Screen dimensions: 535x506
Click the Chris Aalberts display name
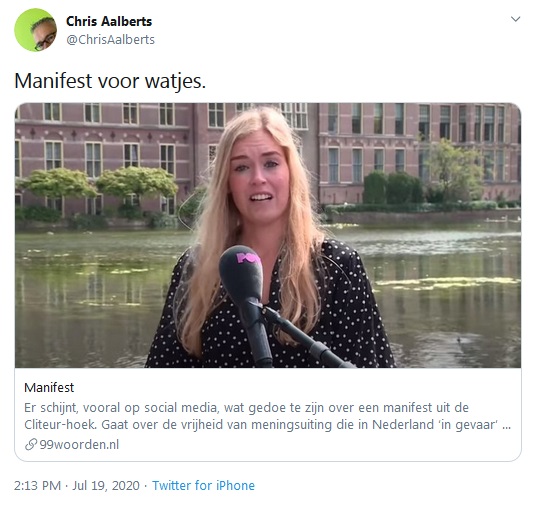coord(109,21)
